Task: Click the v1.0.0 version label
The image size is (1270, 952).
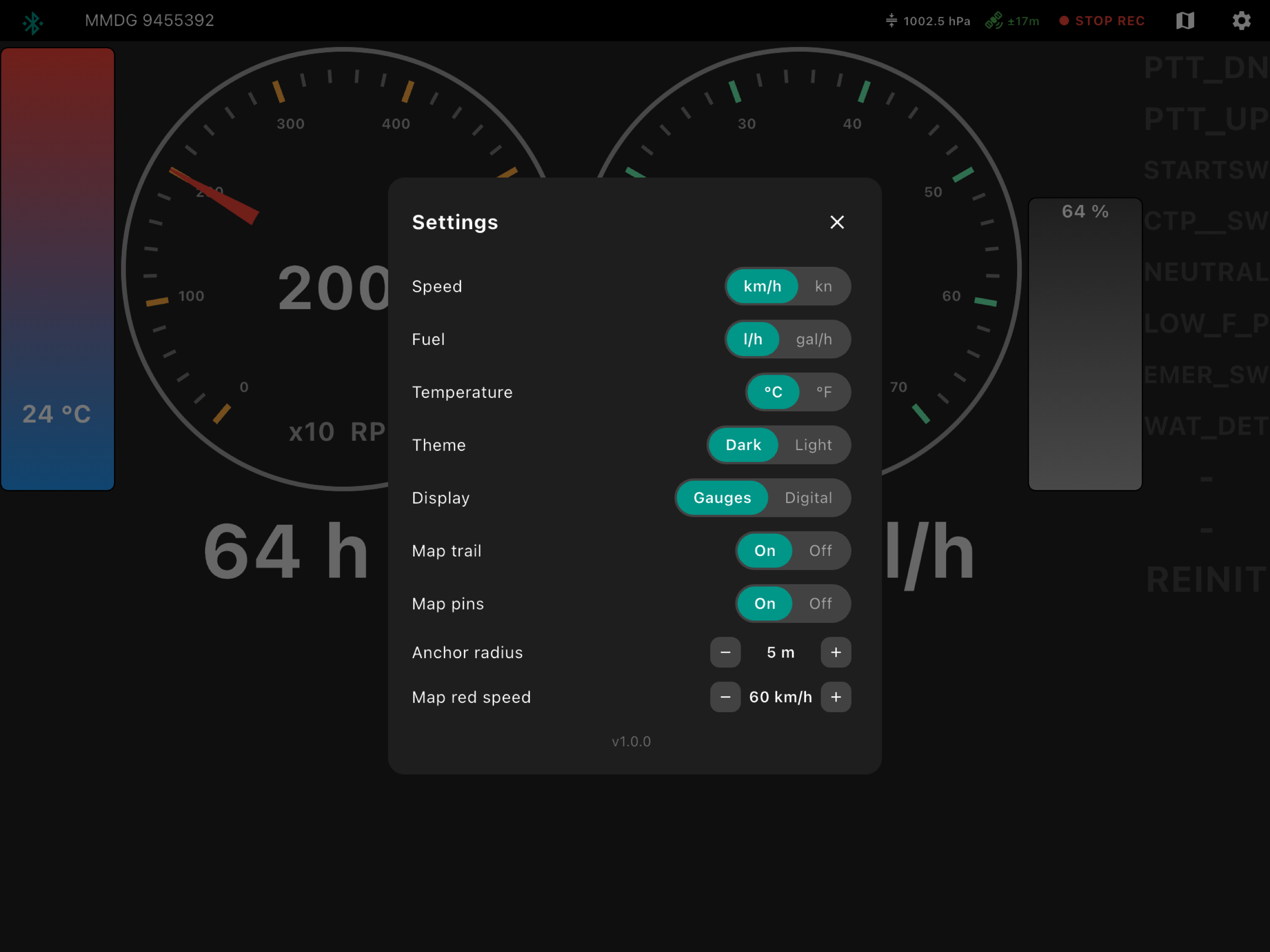Action: (x=631, y=741)
